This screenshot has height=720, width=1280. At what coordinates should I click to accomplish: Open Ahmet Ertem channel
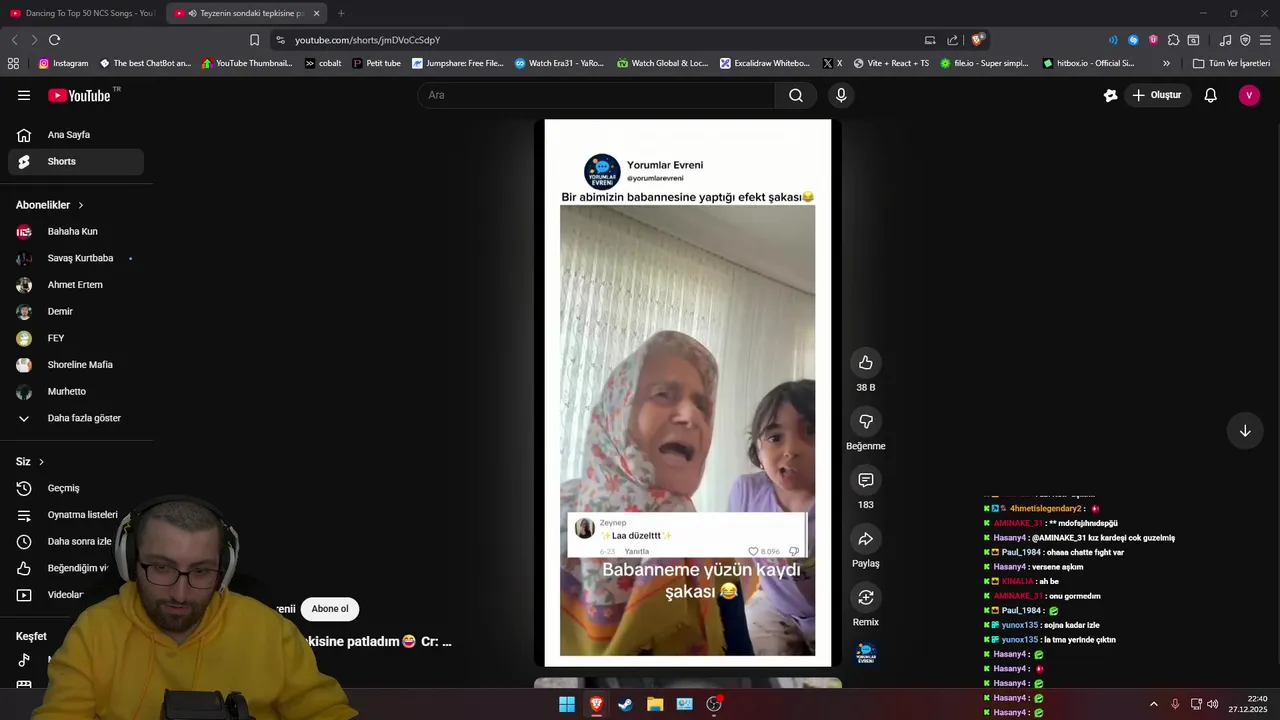pyautogui.click(x=76, y=285)
